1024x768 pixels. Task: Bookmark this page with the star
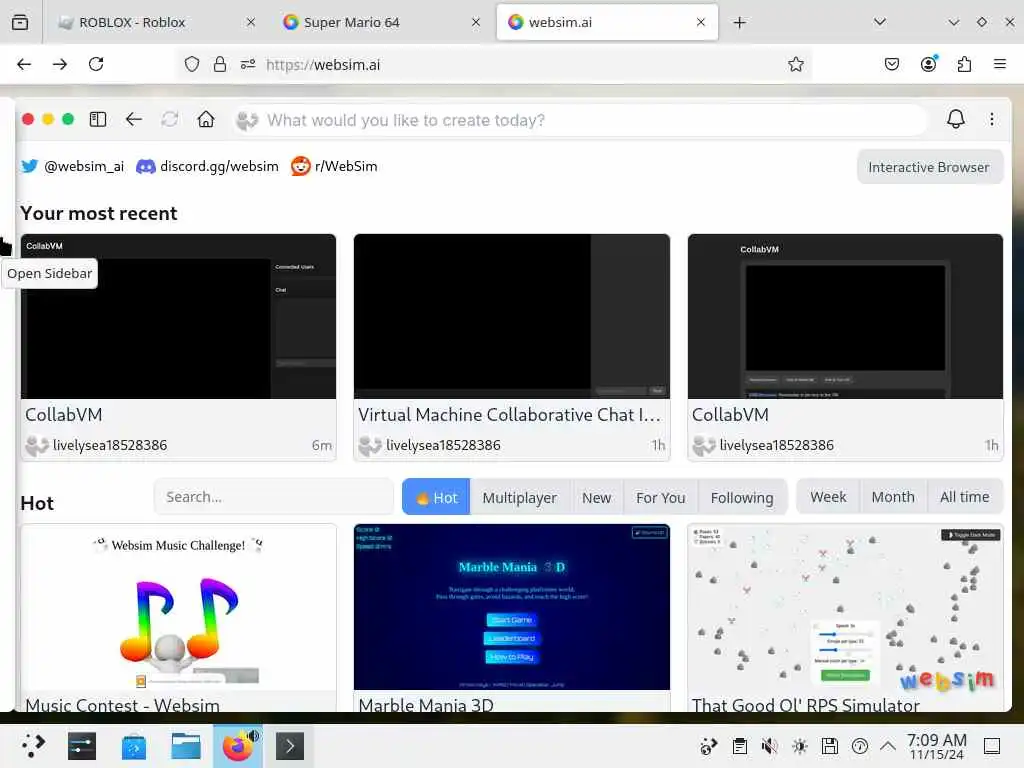(795, 64)
